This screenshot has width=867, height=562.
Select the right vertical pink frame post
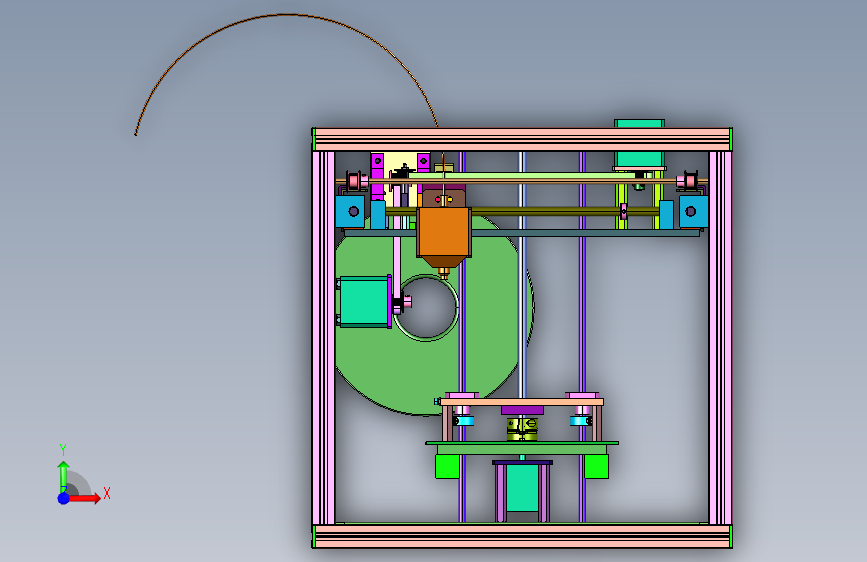tap(720, 337)
